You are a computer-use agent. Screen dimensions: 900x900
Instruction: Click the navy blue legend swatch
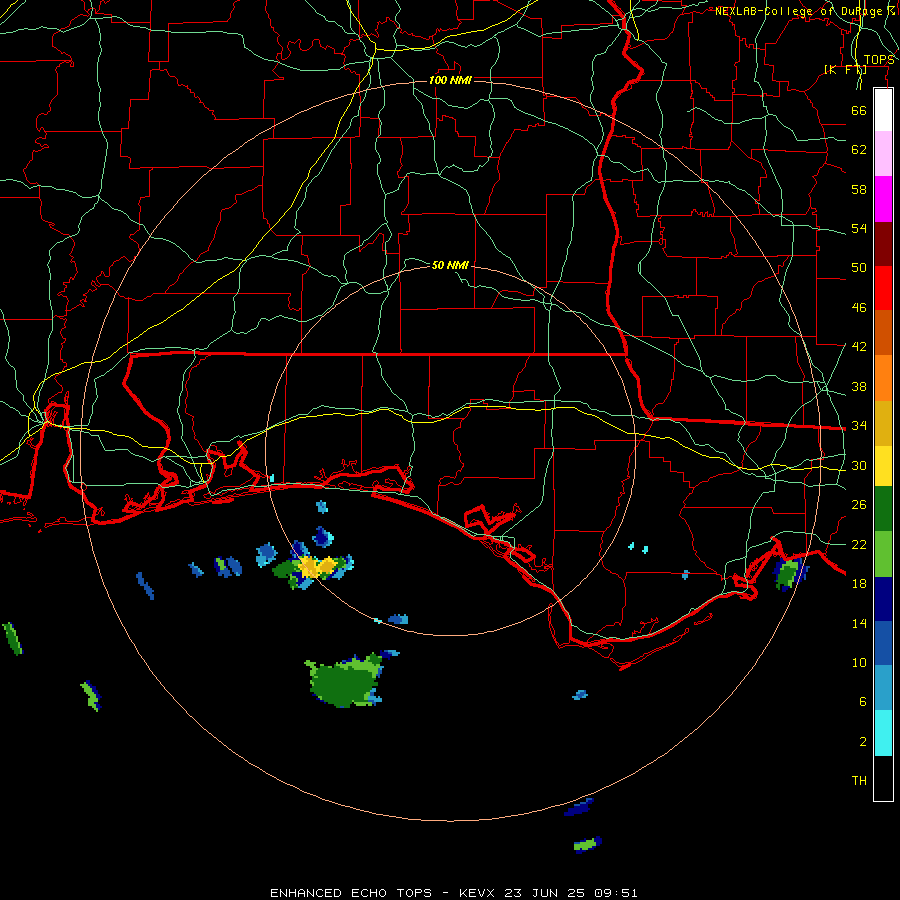point(883,599)
